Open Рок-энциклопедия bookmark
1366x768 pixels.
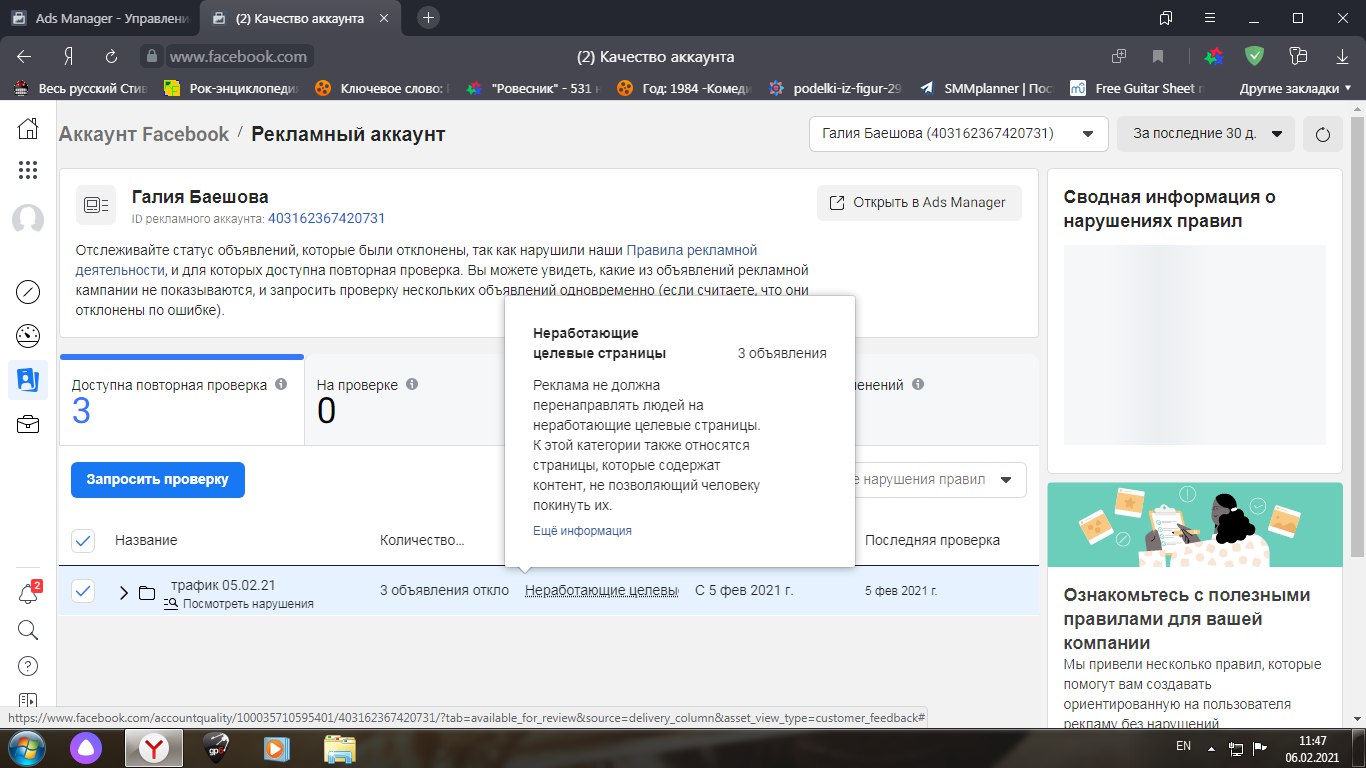[231, 88]
